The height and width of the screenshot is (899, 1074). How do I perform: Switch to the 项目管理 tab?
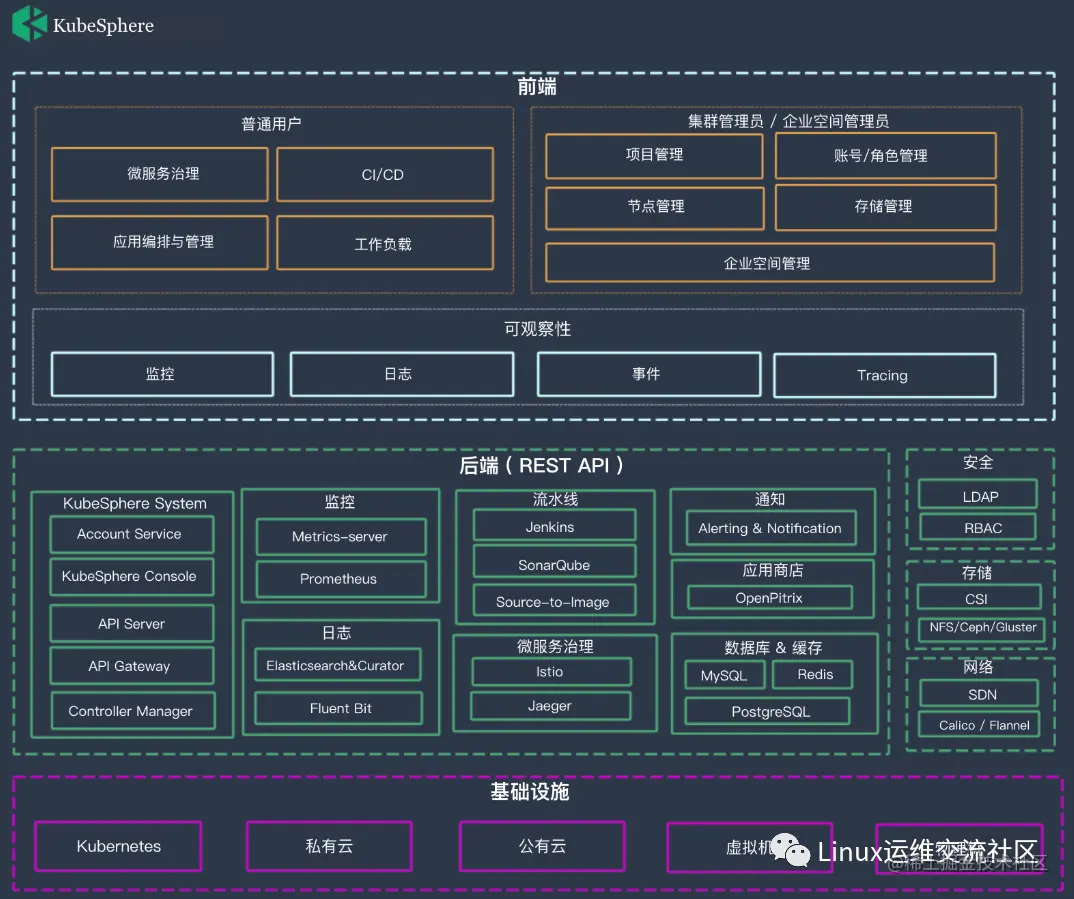[654, 155]
